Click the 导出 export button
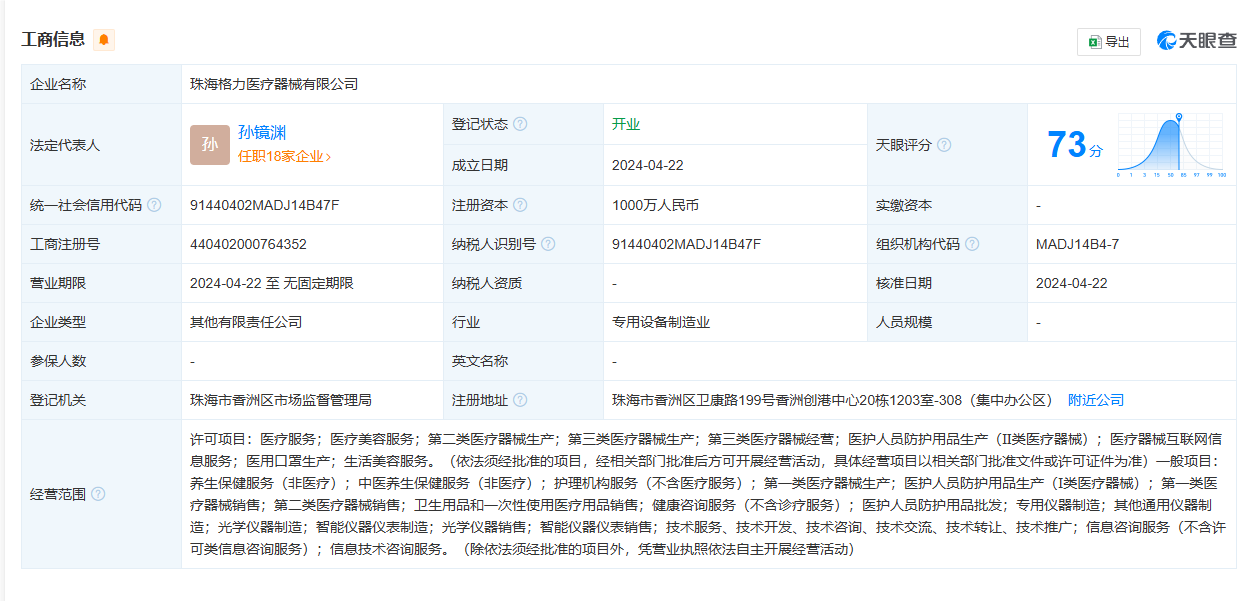1245x601 pixels. 1109,41
